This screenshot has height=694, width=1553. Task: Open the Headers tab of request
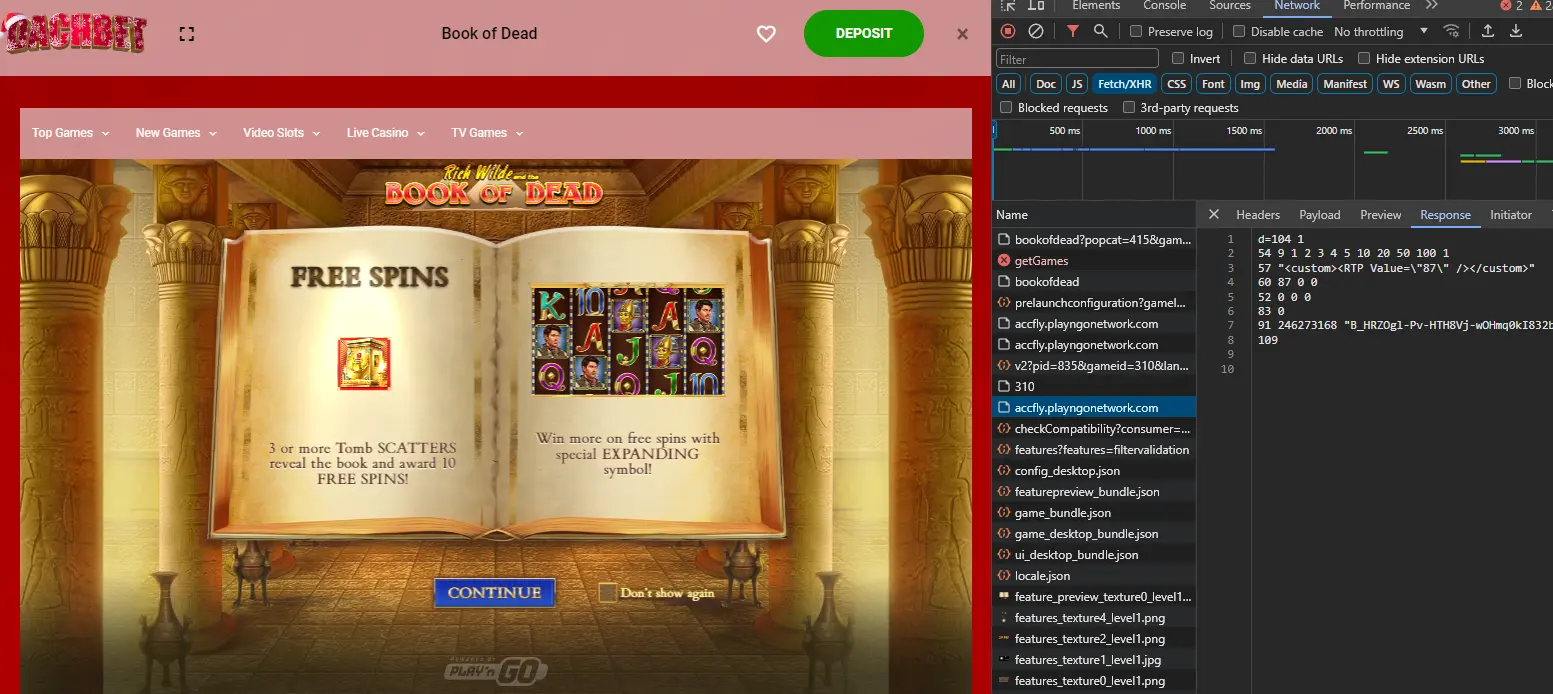(1257, 214)
